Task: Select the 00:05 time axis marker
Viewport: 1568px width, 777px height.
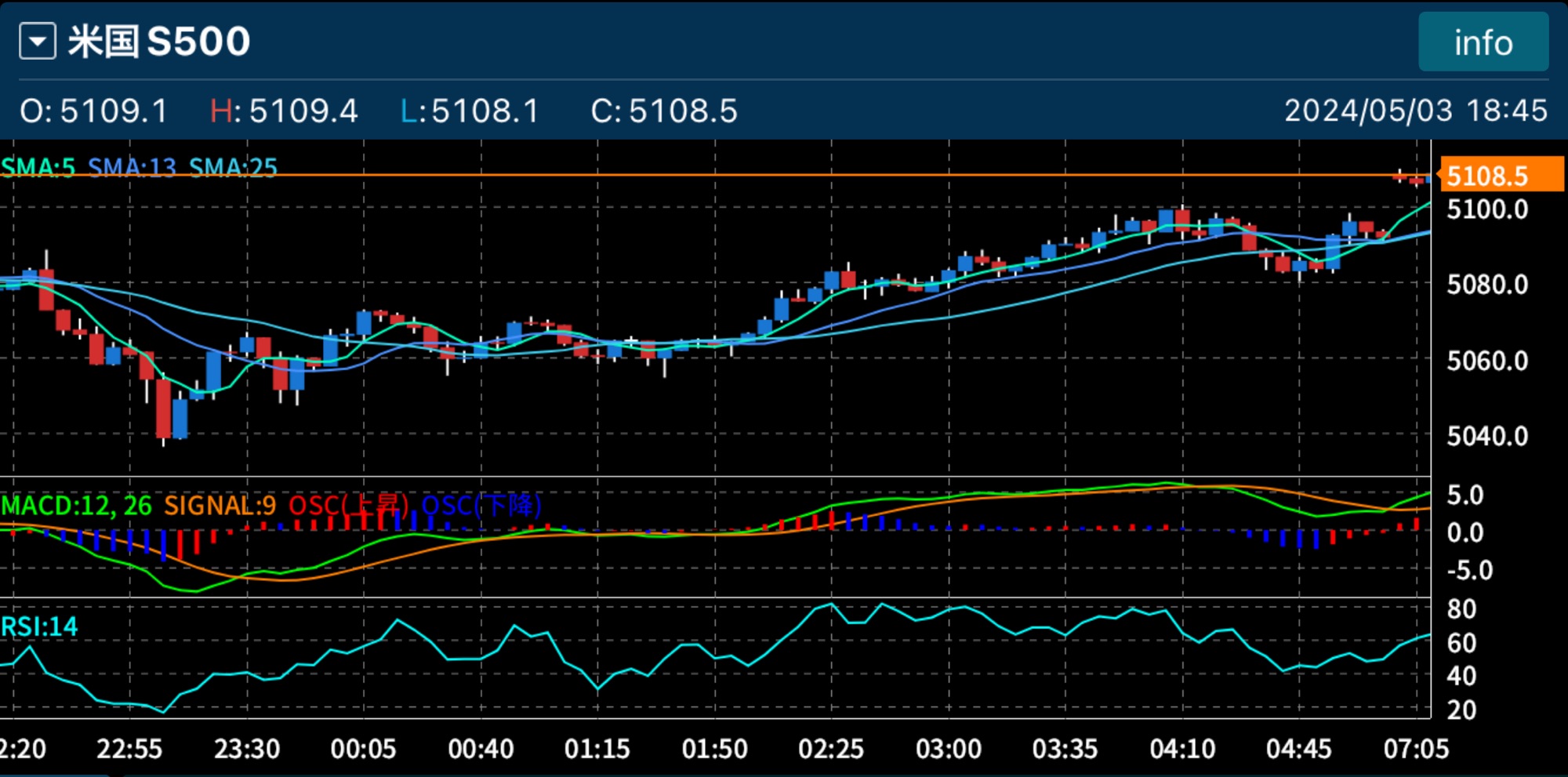Action: coord(363,749)
